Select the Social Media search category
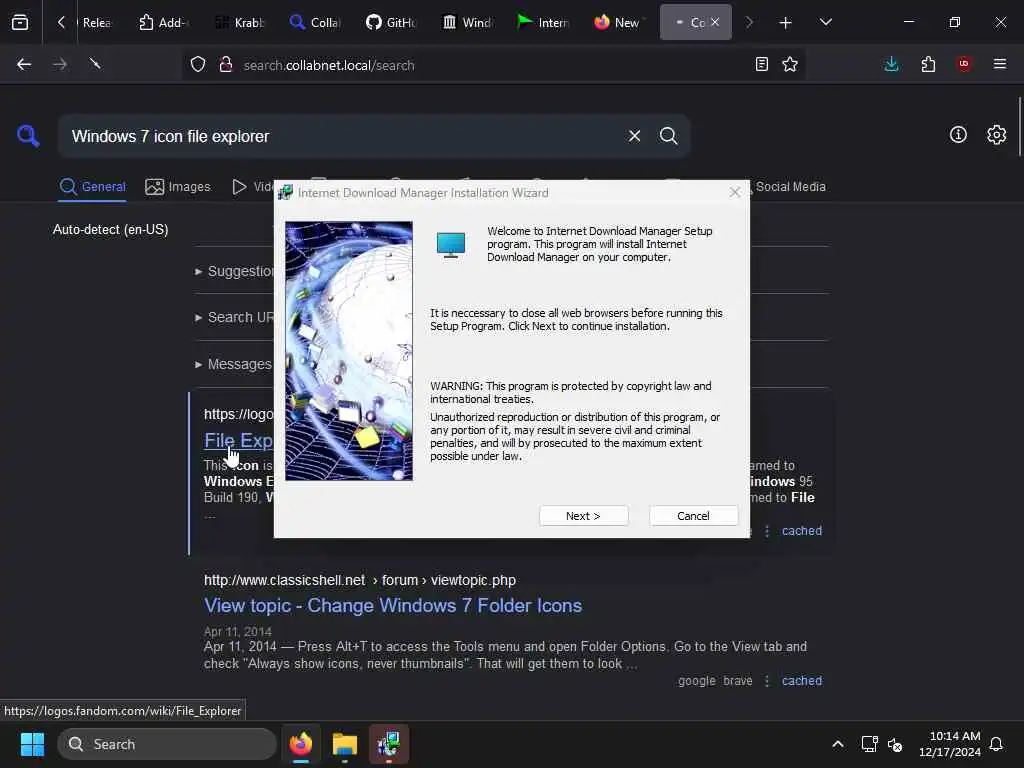The image size is (1024, 768). (790, 187)
